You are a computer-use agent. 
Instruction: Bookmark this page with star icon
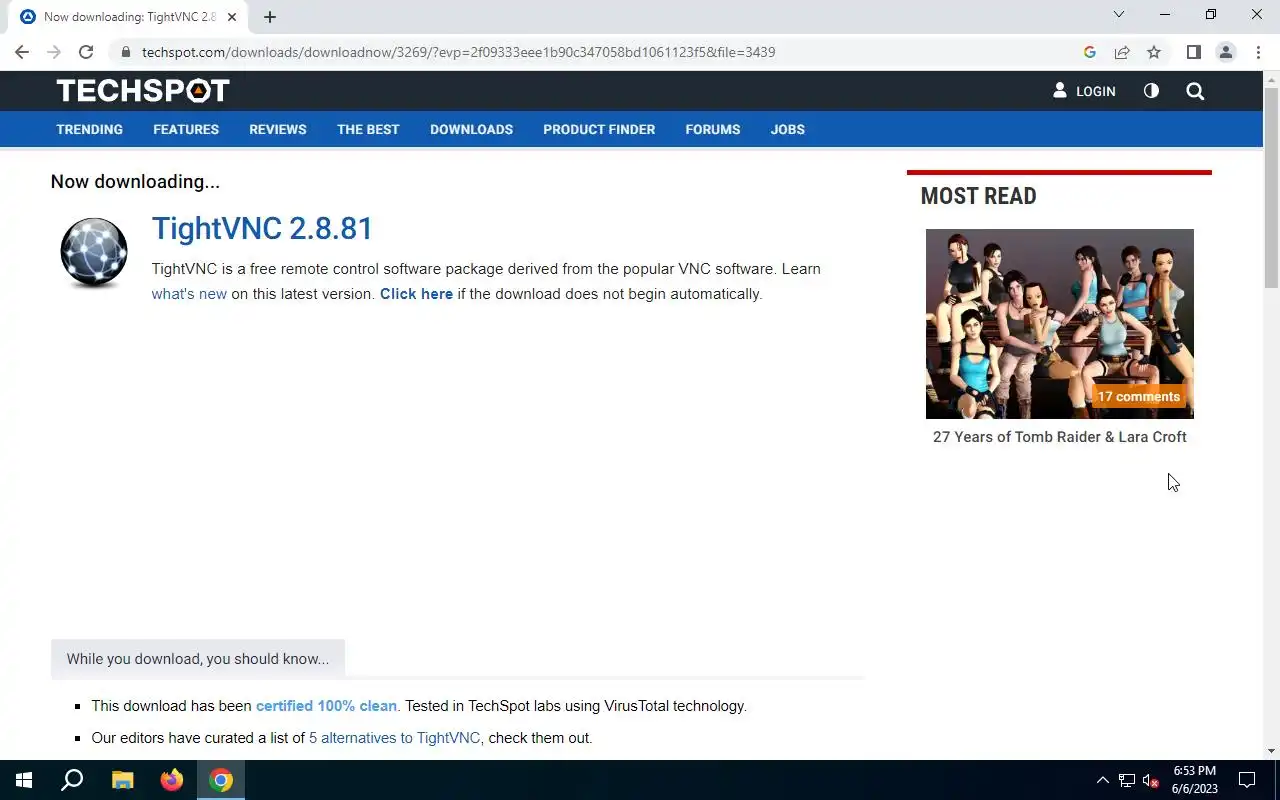(1154, 52)
